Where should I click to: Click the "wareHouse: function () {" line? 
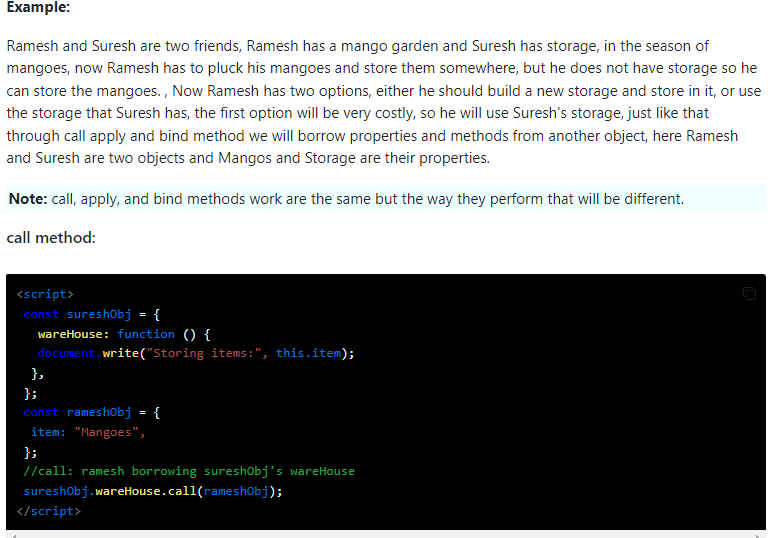[124, 334]
